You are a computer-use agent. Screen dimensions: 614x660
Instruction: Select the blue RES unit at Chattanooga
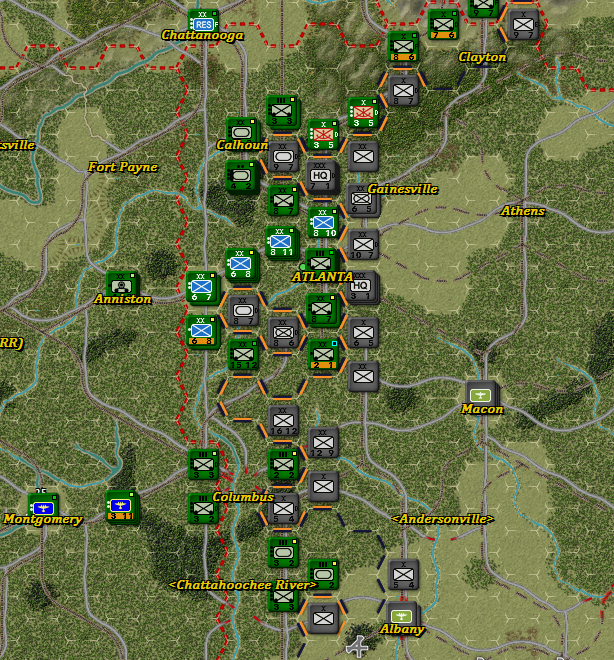coord(203,21)
